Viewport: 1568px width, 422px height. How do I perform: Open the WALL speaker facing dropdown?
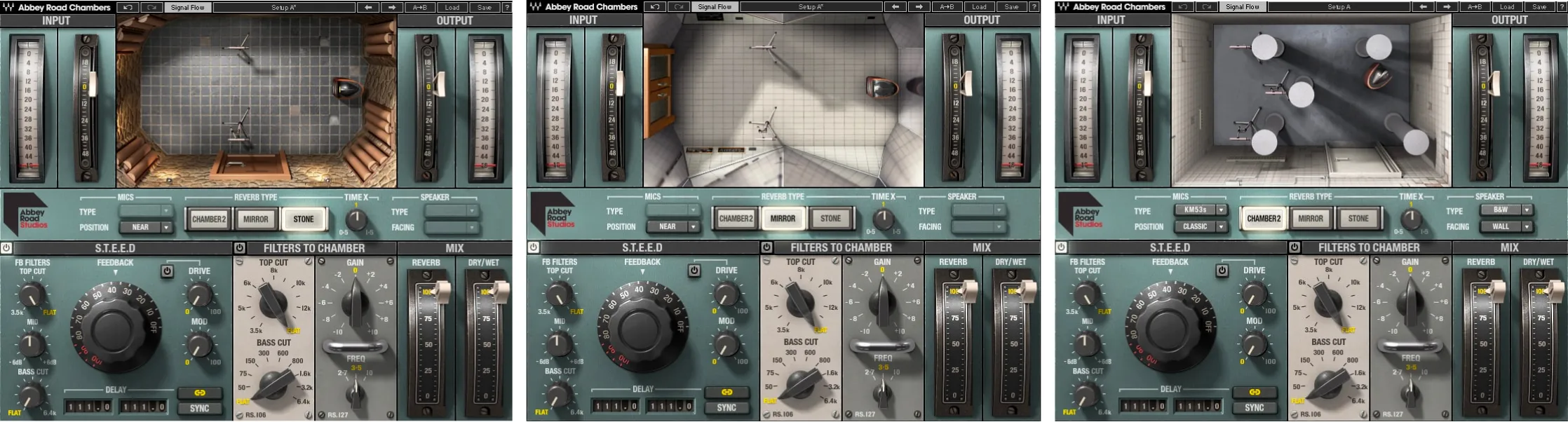click(x=1506, y=226)
